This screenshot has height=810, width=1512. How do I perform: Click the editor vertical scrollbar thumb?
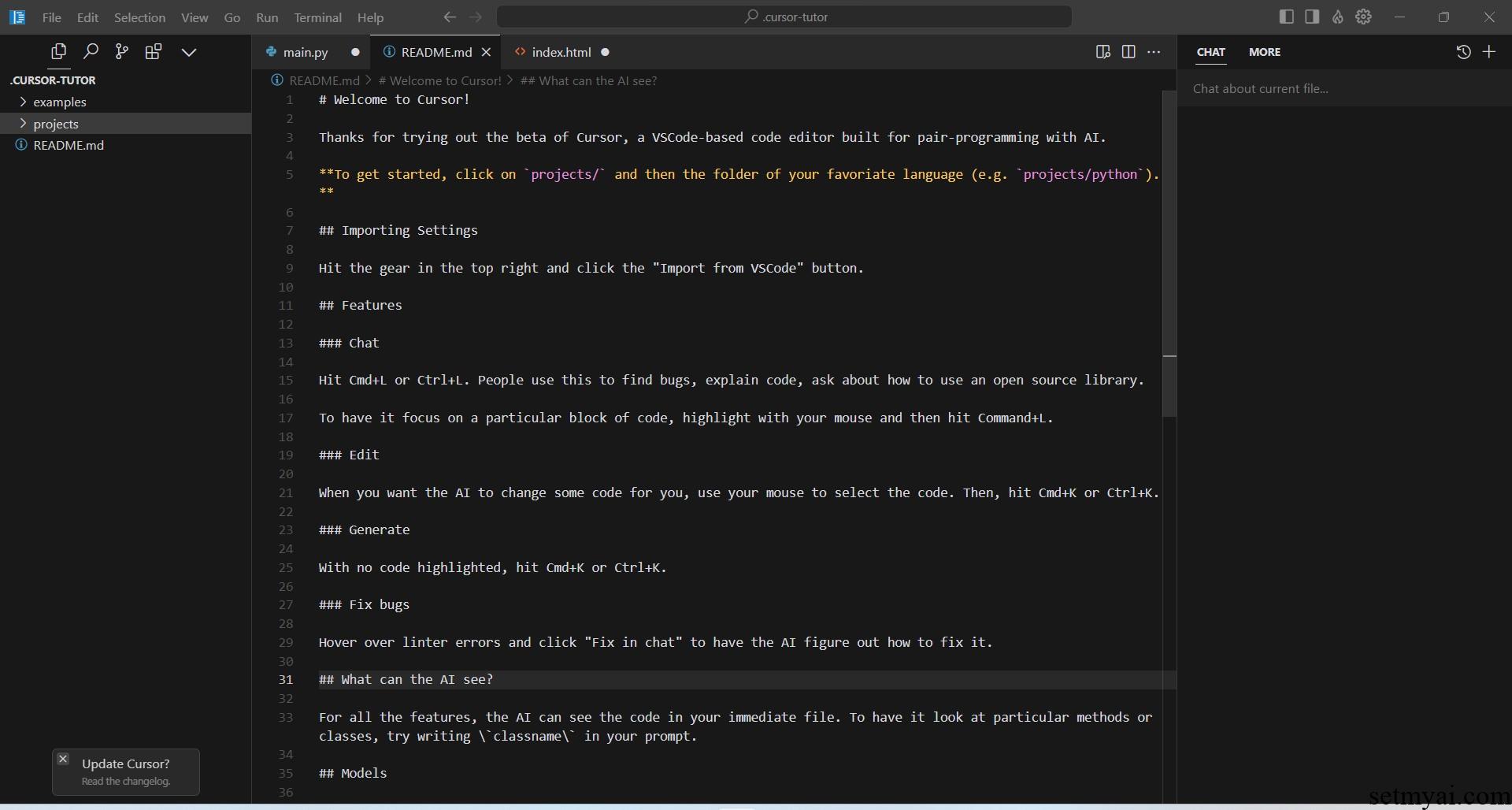click(1169, 252)
